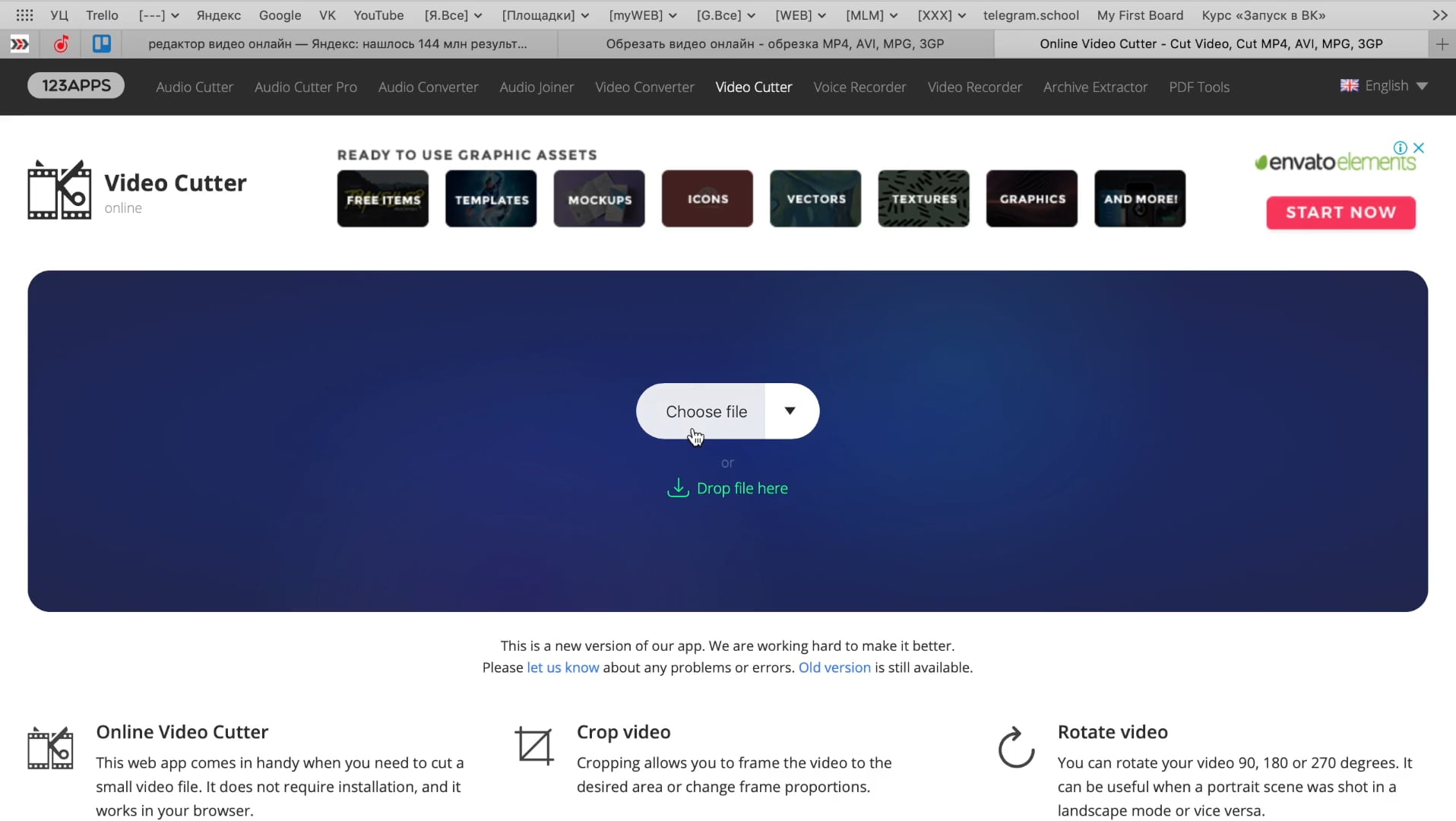Open Video Recorder
The width and height of the screenshot is (1456, 821).
point(974,87)
